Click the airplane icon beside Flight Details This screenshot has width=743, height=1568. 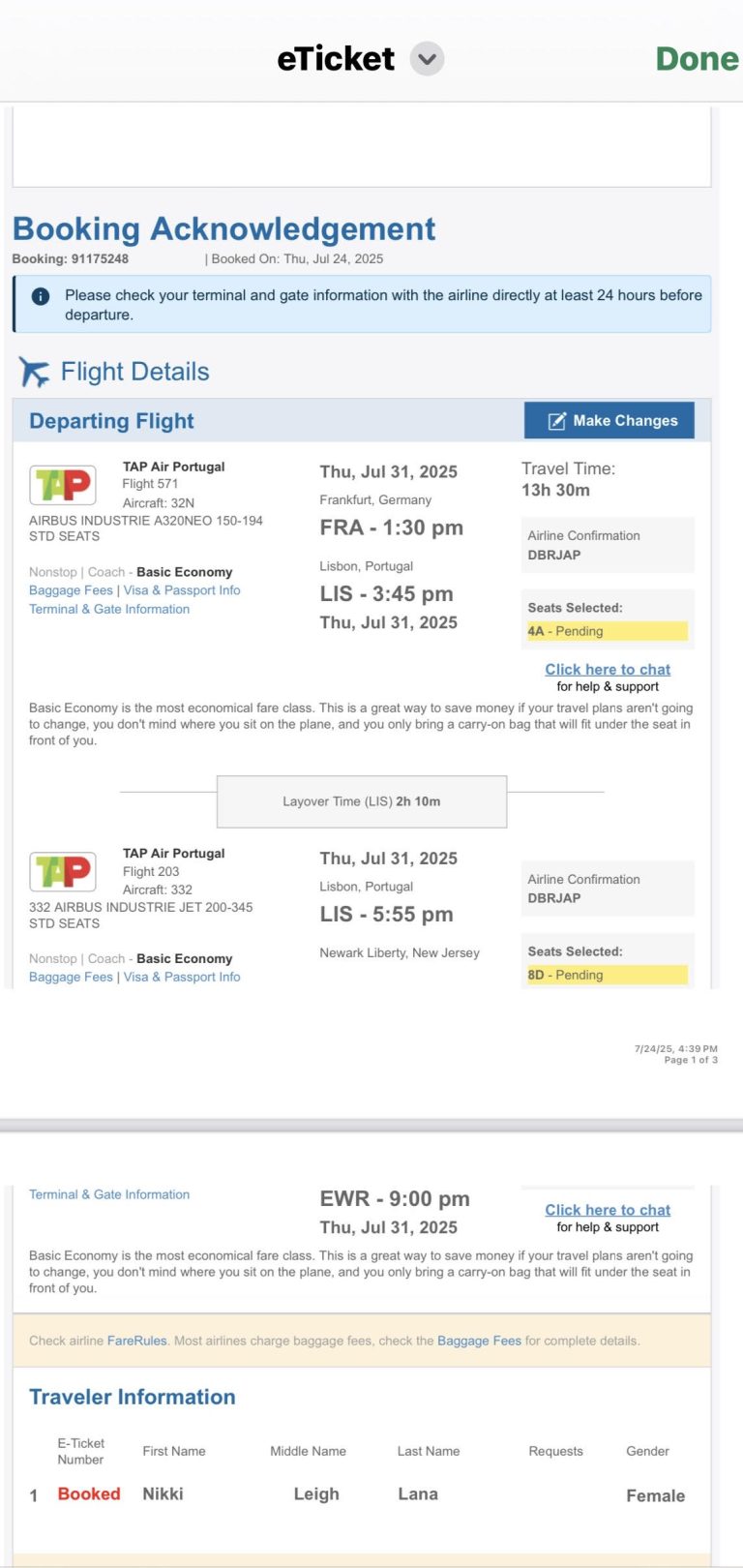(x=34, y=372)
